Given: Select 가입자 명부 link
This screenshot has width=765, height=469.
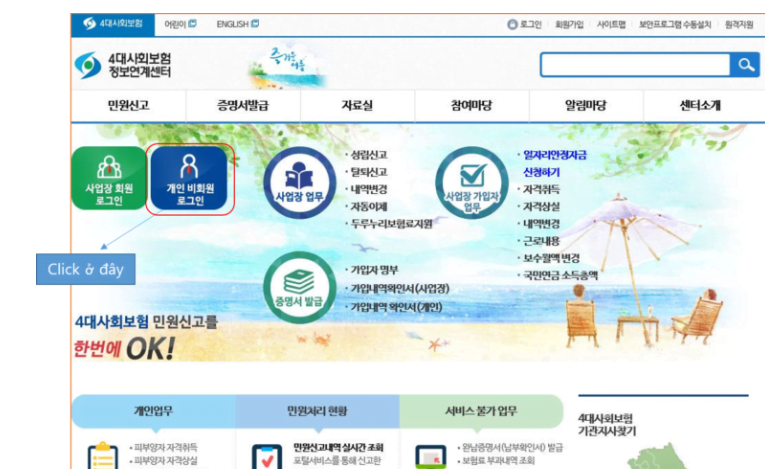Looking at the screenshot, I should point(374,270).
